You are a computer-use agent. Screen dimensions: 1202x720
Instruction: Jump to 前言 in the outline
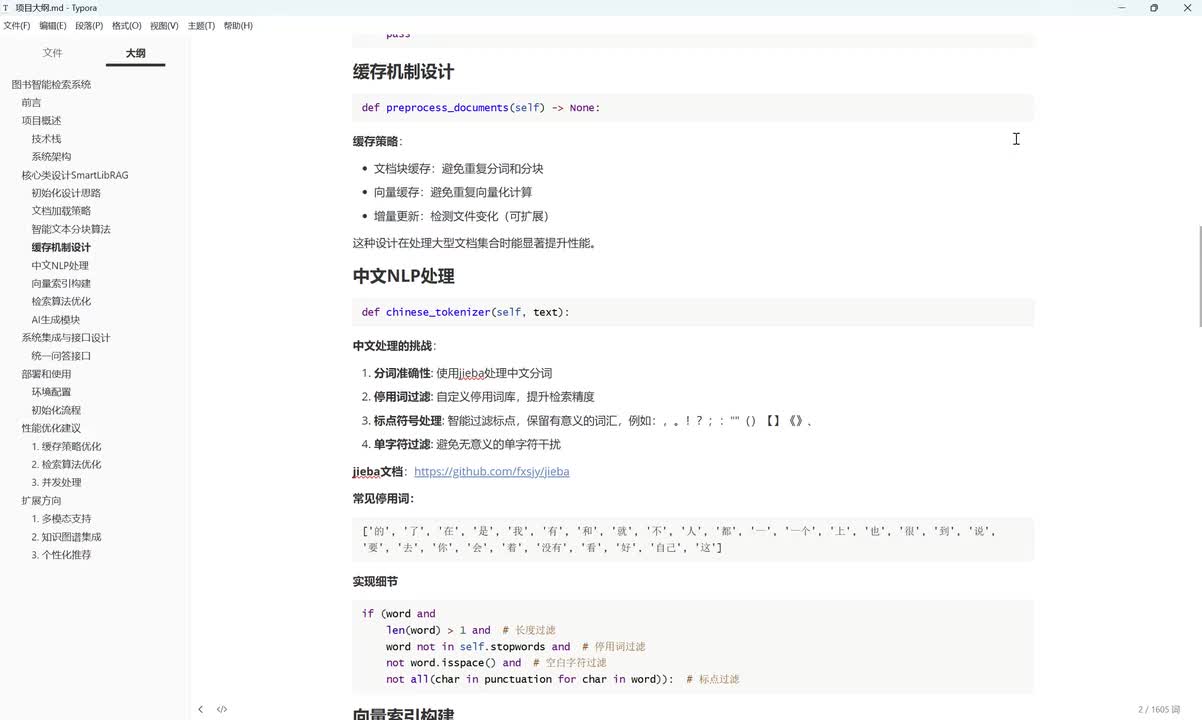coord(32,102)
